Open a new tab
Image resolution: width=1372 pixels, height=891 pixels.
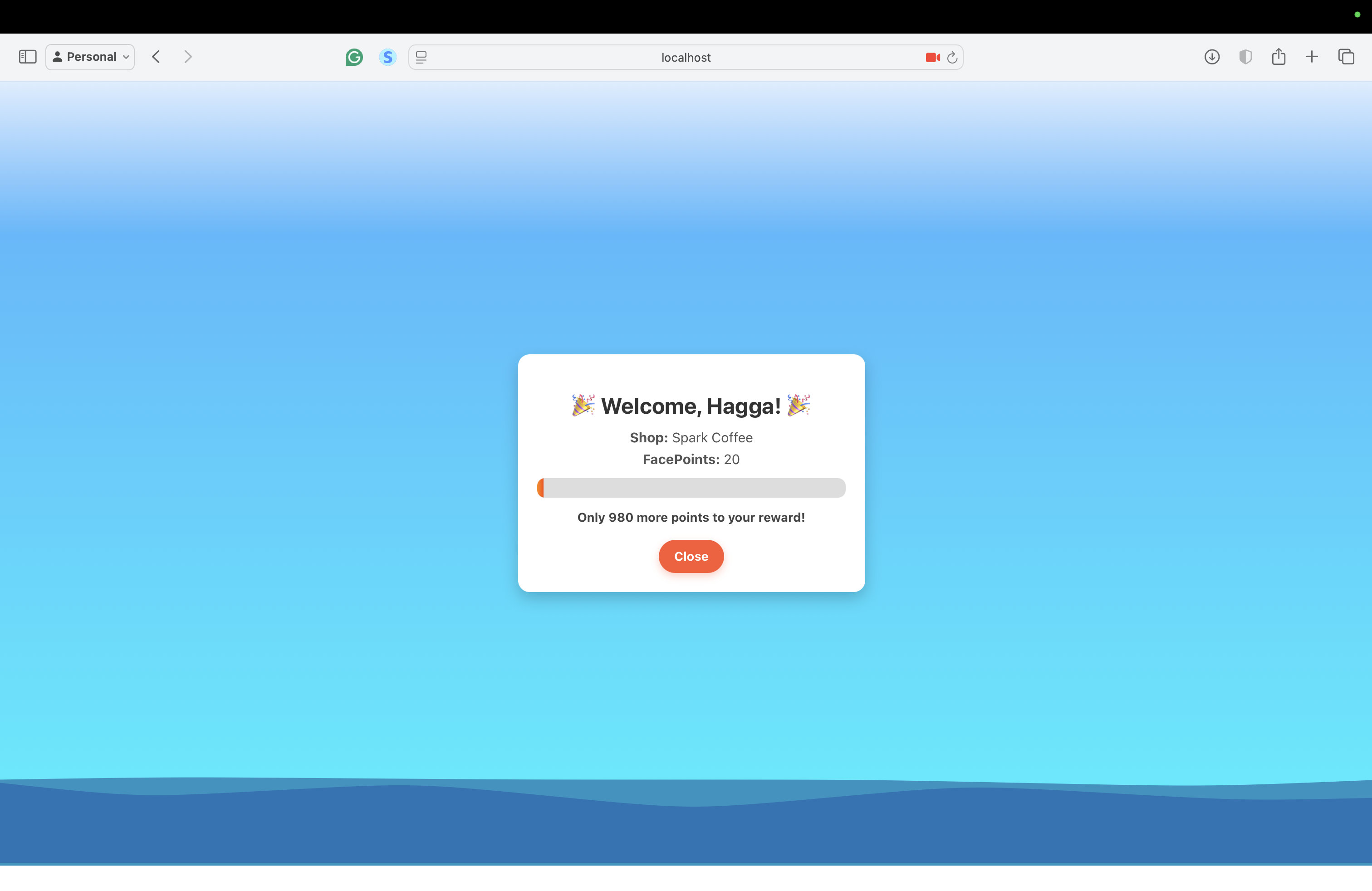point(1312,56)
